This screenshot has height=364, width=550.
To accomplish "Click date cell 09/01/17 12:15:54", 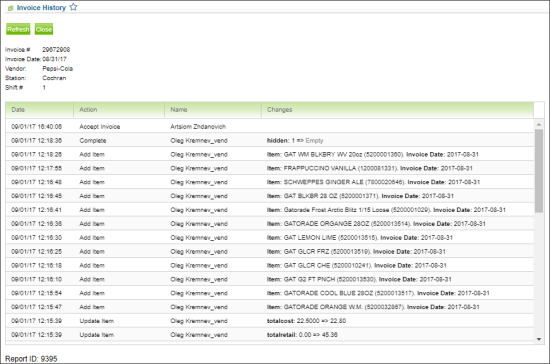I will [36, 293].
